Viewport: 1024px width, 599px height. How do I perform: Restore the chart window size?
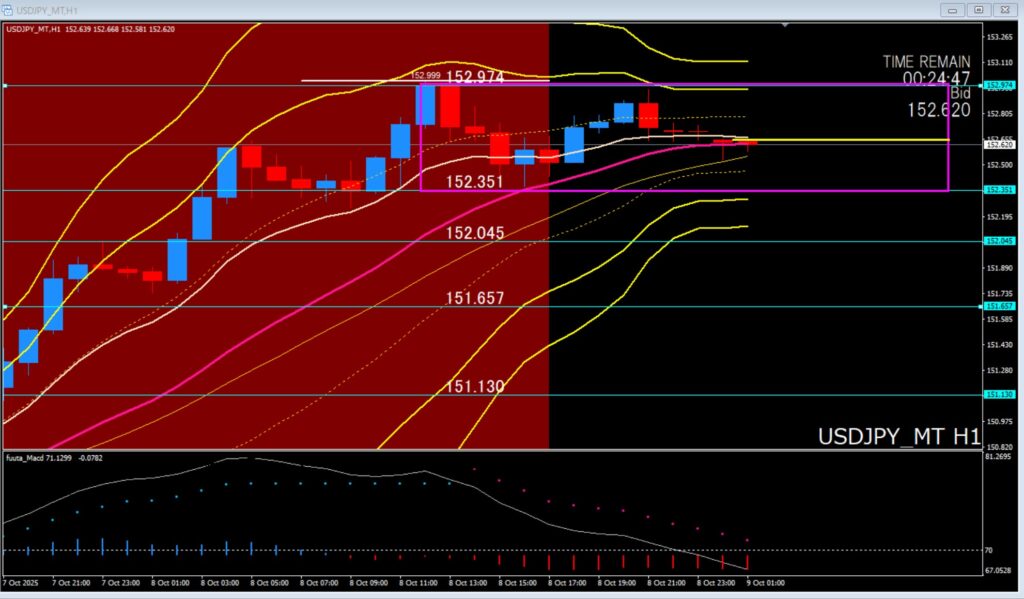tap(979, 9)
